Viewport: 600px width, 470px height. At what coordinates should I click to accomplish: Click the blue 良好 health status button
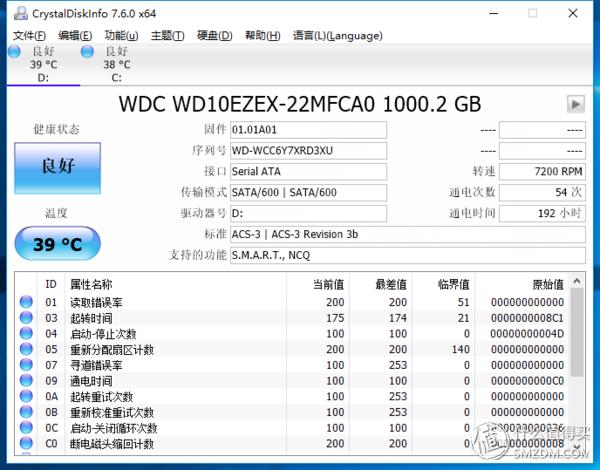(57, 168)
